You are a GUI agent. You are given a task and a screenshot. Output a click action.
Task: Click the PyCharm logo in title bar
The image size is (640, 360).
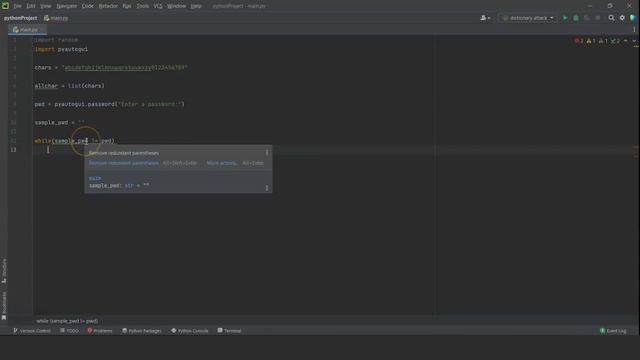point(5,6)
